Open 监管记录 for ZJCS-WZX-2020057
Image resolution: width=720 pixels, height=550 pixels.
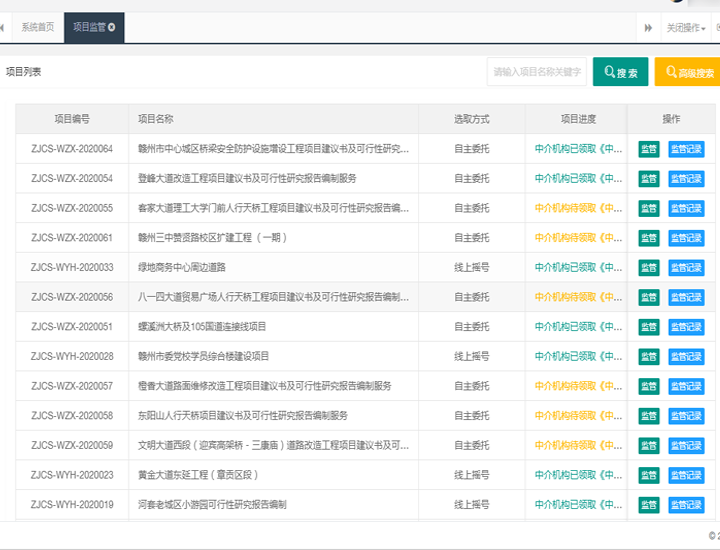pos(686,386)
